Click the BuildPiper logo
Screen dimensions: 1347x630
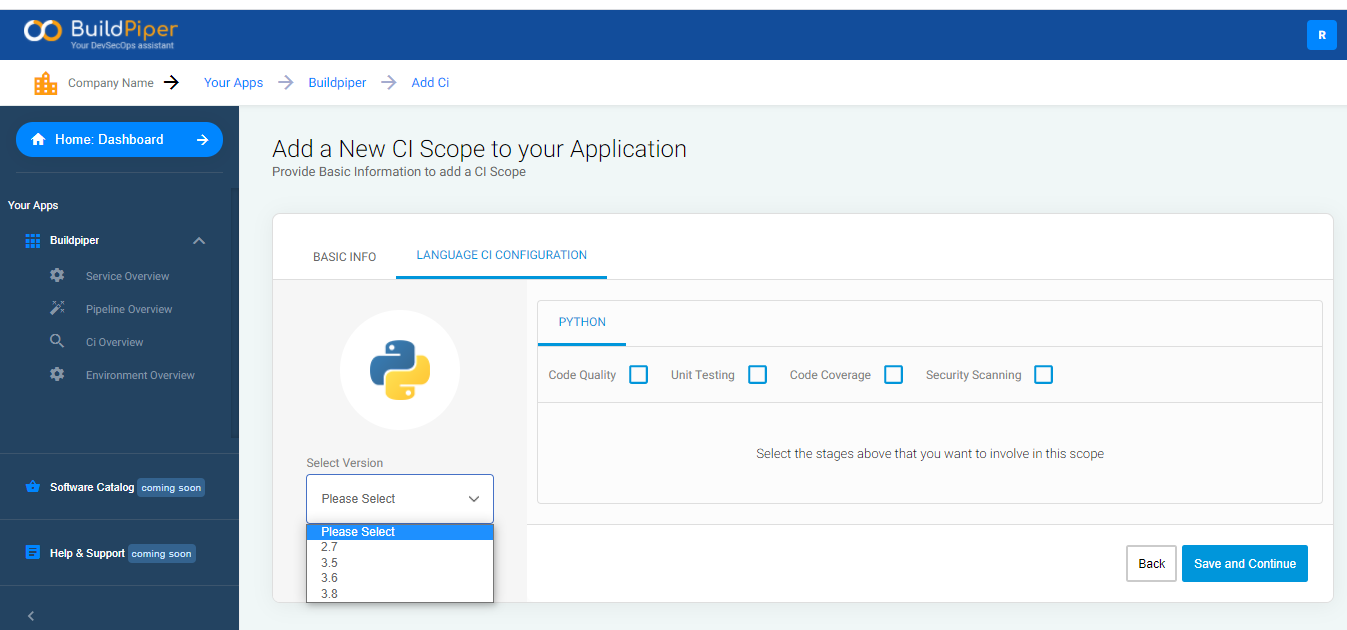click(100, 33)
